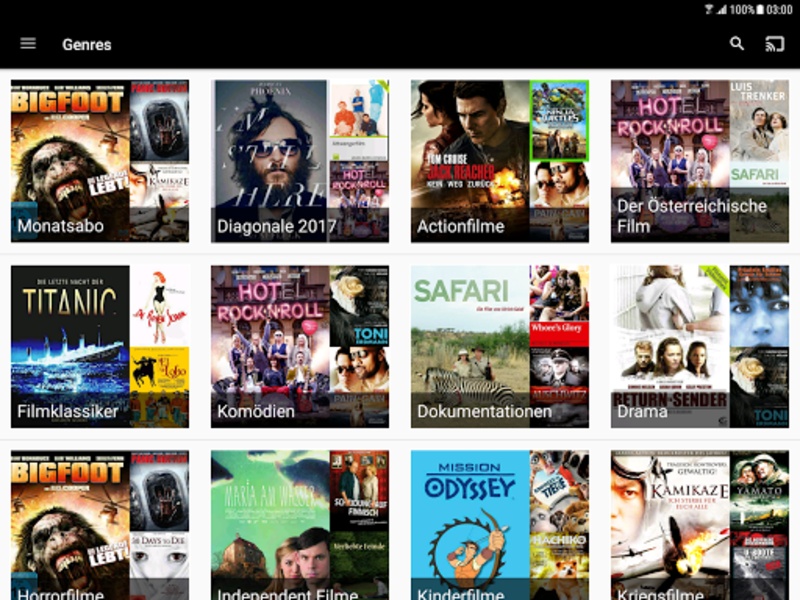Check the battery status icon
This screenshot has width=800, height=600.
click(x=760, y=9)
